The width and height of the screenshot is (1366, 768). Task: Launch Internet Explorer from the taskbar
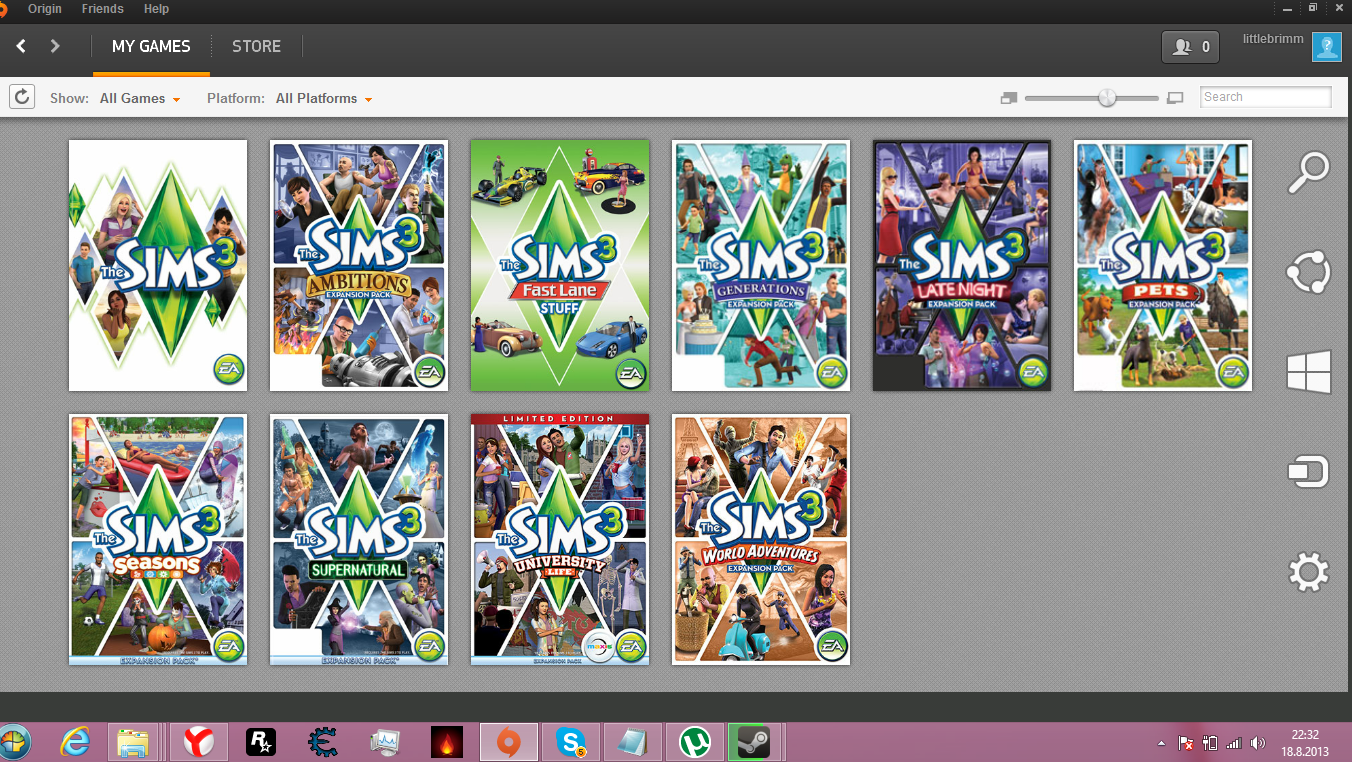75,743
